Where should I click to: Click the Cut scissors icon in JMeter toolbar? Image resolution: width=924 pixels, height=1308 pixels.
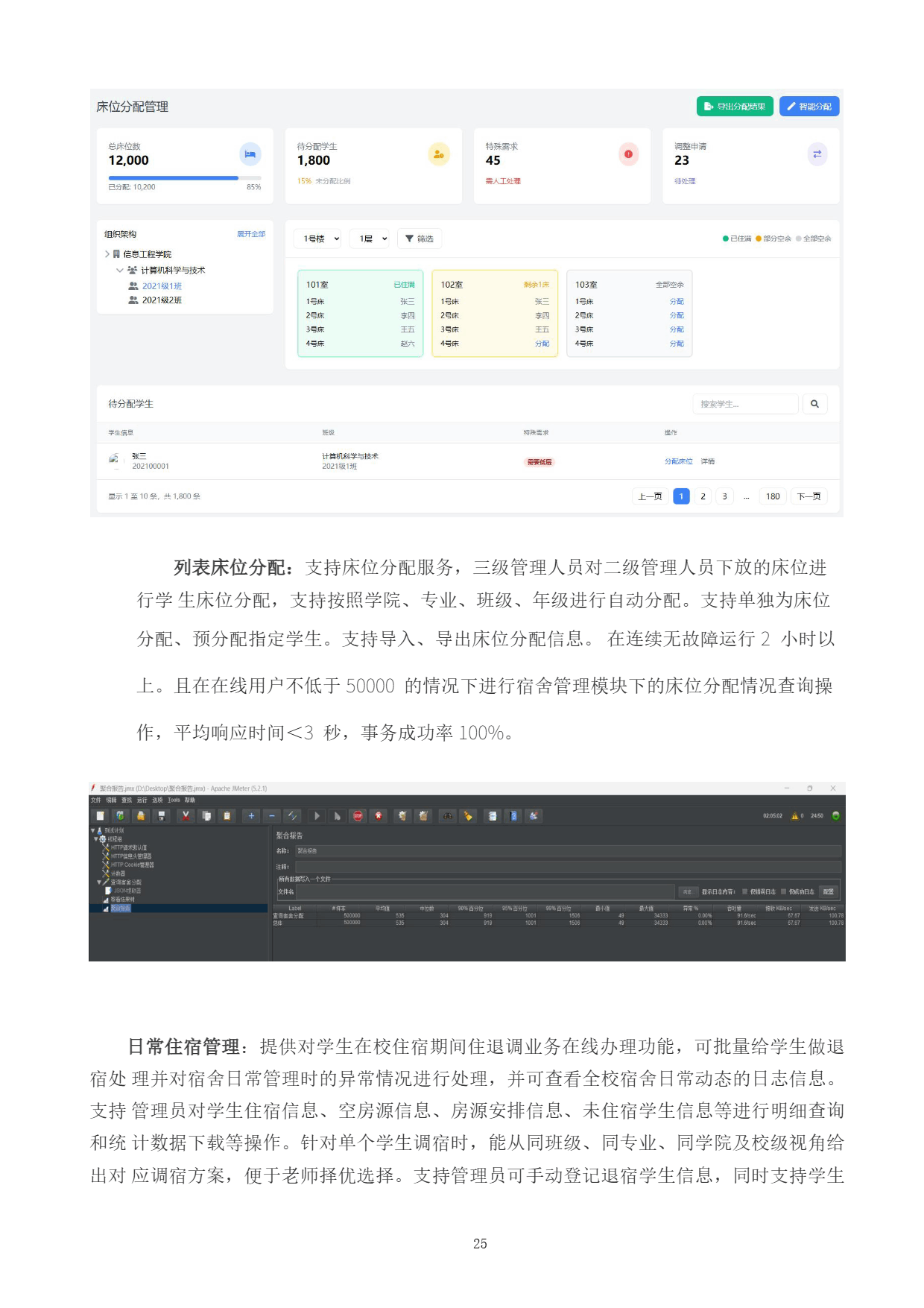pyautogui.click(x=186, y=815)
